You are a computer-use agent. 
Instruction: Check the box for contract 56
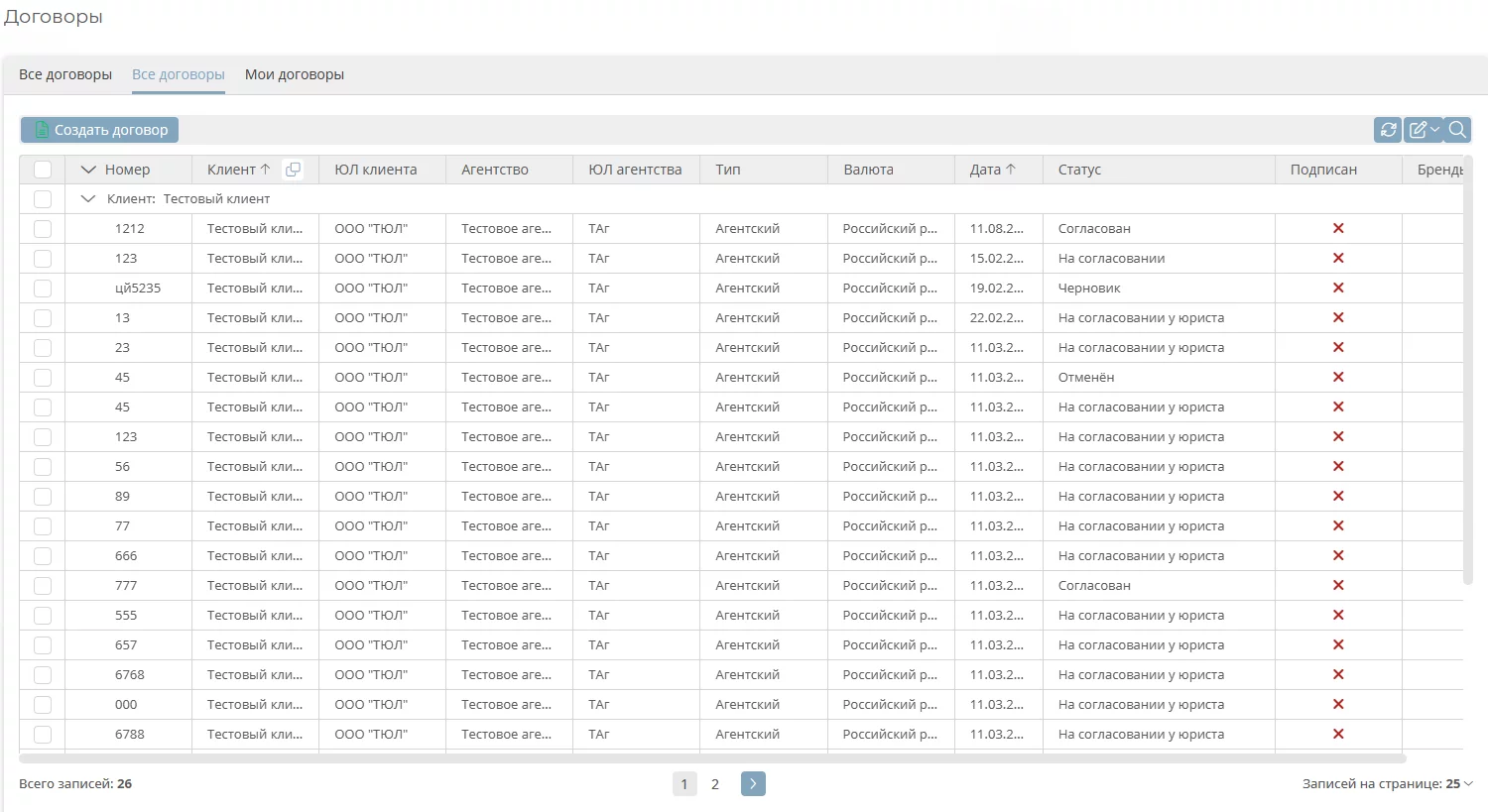coord(43,467)
